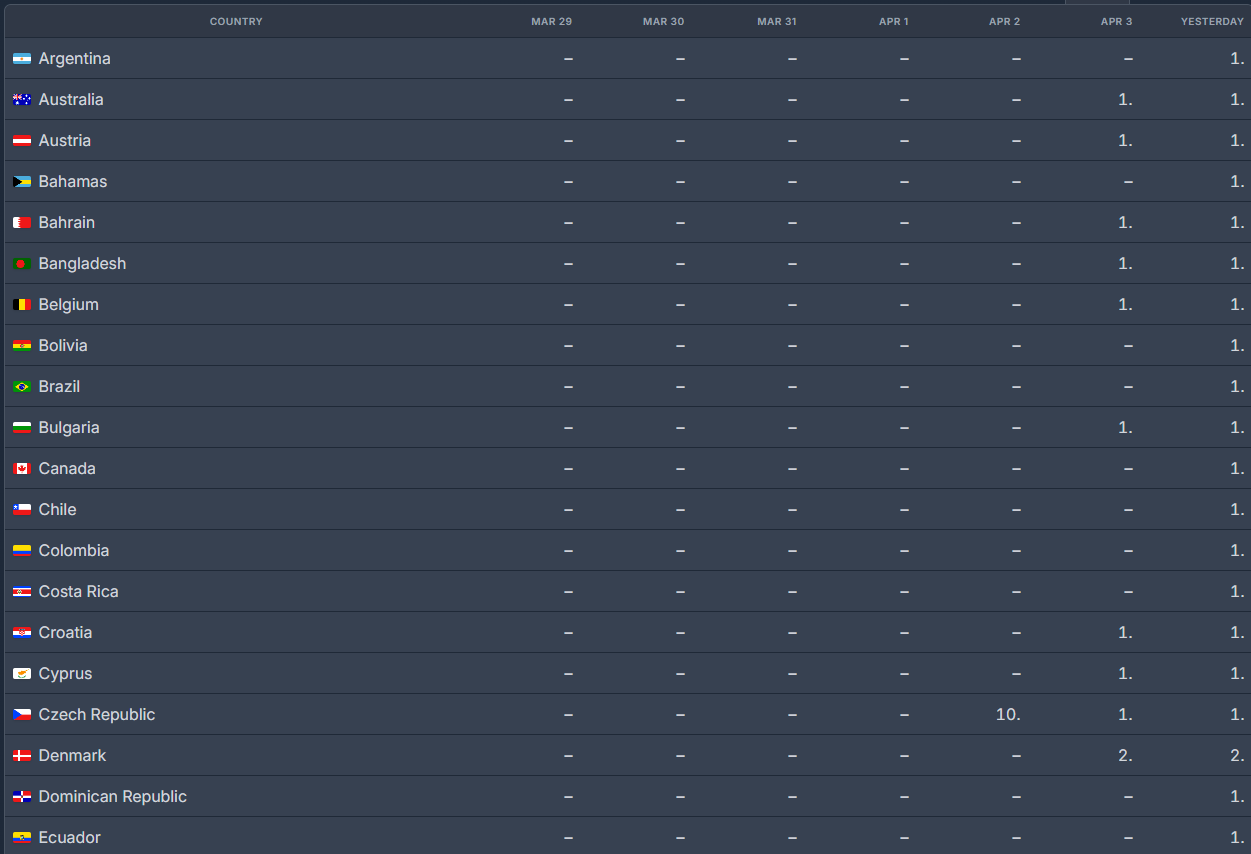Click the Costa Rica country name

coord(78,592)
